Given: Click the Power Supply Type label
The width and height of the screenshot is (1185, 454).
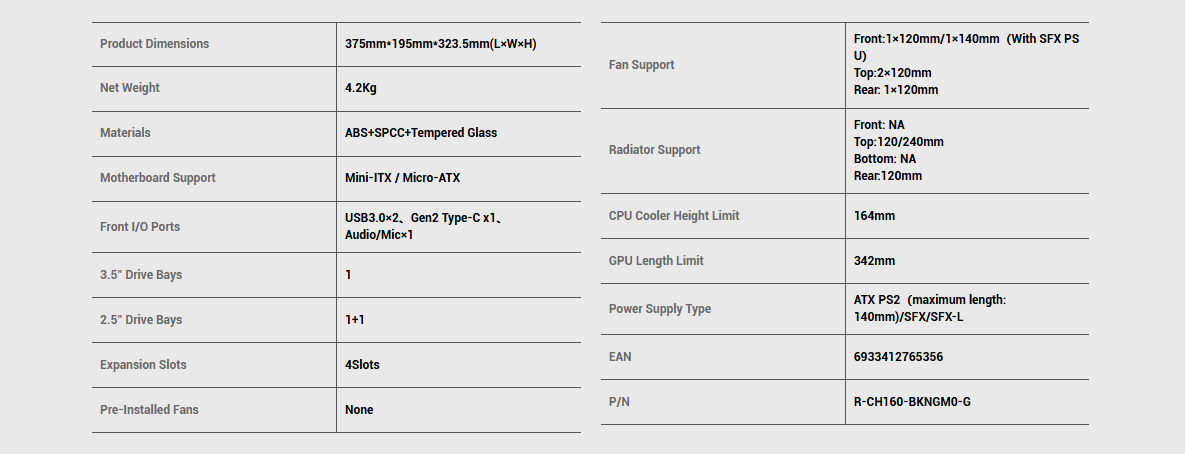Looking at the screenshot, I should (660, 309).
